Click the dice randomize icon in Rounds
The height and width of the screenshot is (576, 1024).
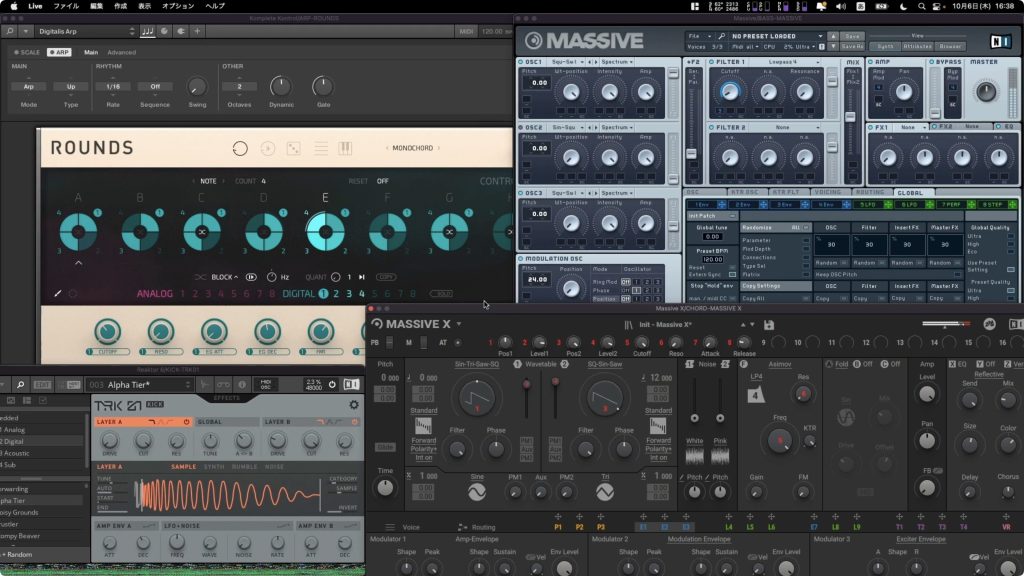coord(293,148)
